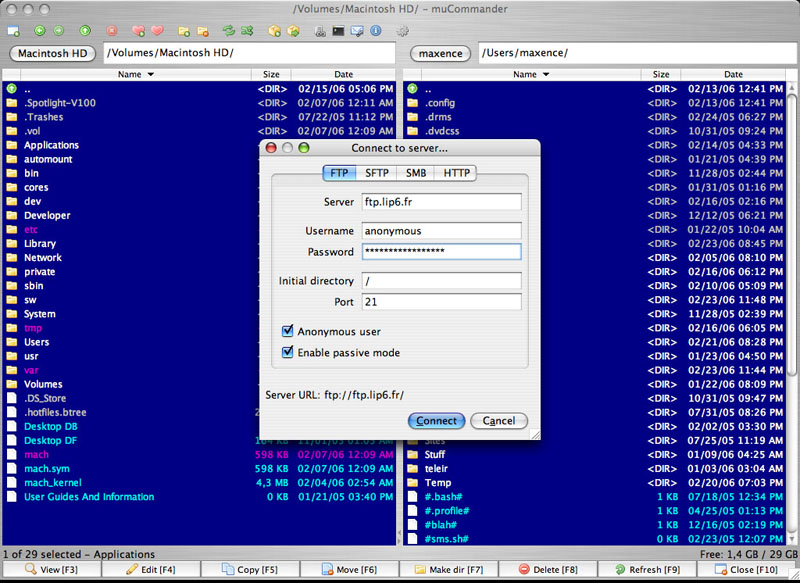The image size is (800, 583).
Task: Click the Refresh [F9] button
Action: pyautogui.click(x=647, y=569)
